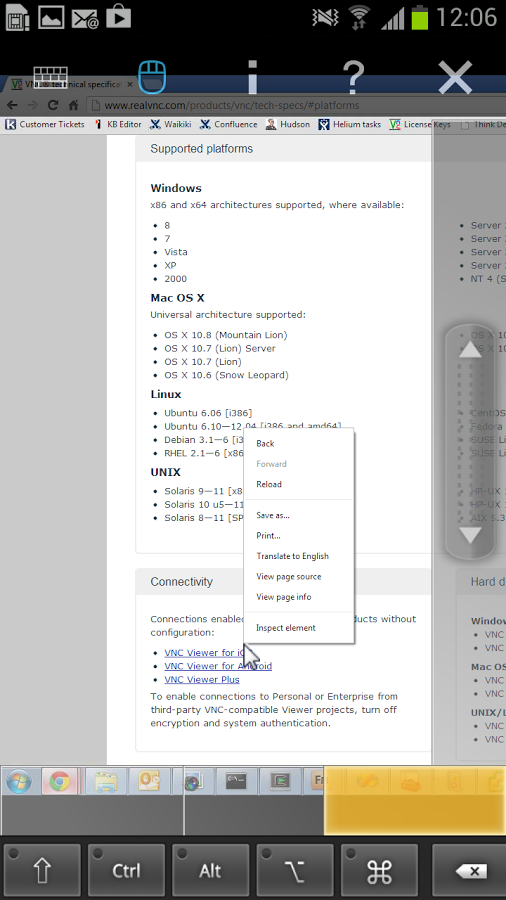This screenshot has height=900, width=506.
Task: Click the 'UNIX' subheading
Action: click(x=165, y=472)
